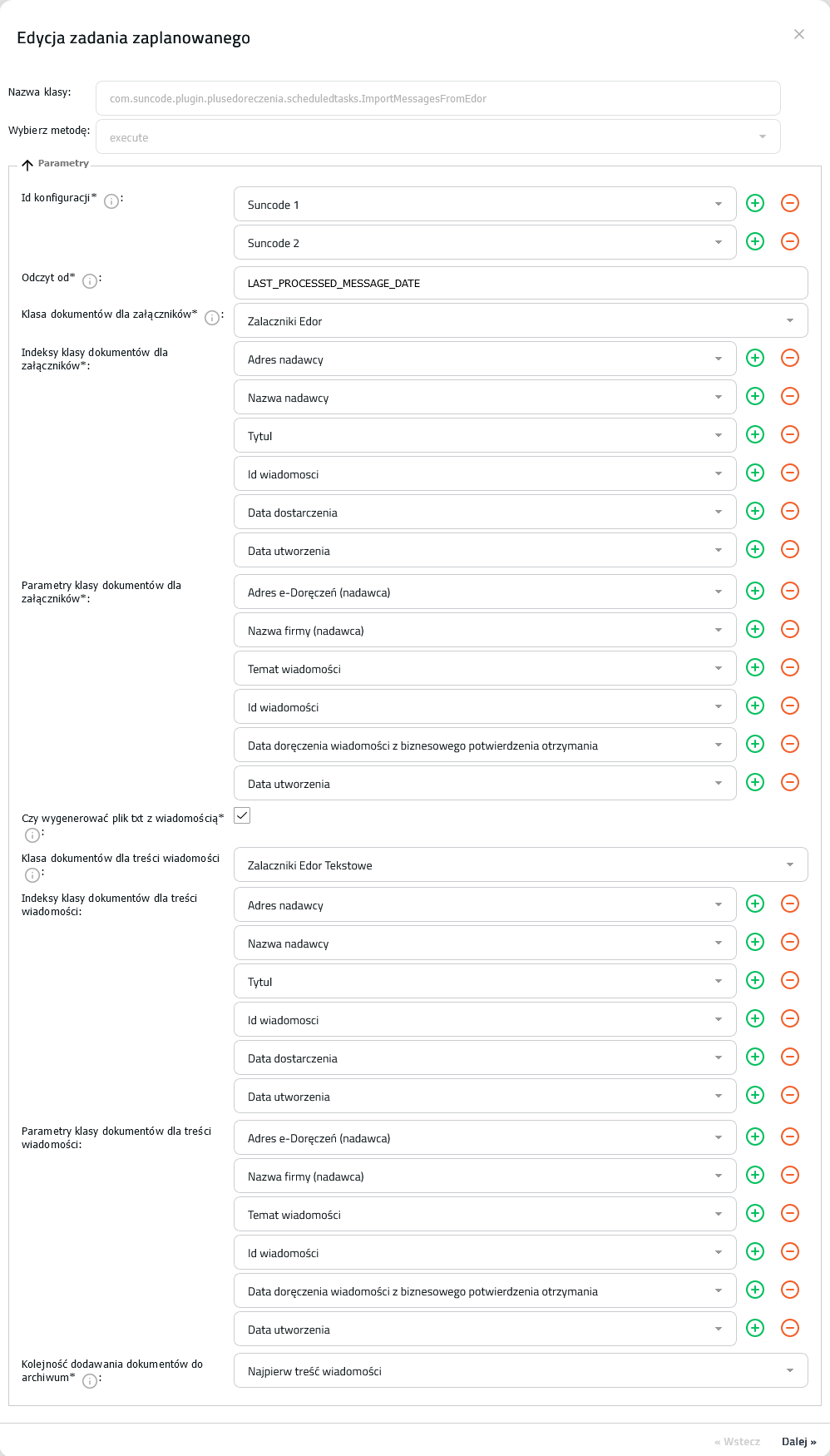Click the Wstecz button
The width and height of the screenshot is (830, 1456).
tap(738, 1441)
